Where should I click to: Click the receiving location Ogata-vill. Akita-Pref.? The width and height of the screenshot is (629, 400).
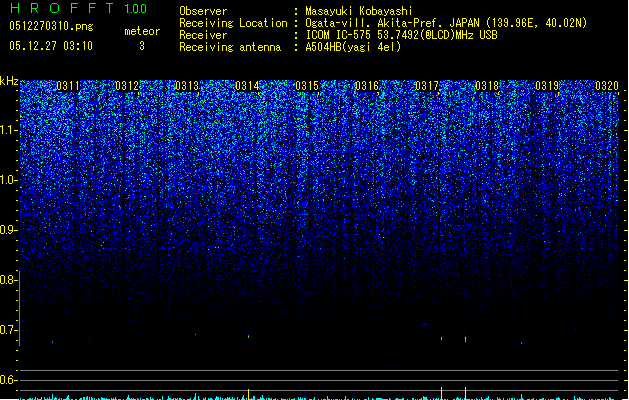pyautogui.click(x=373, y=23)
